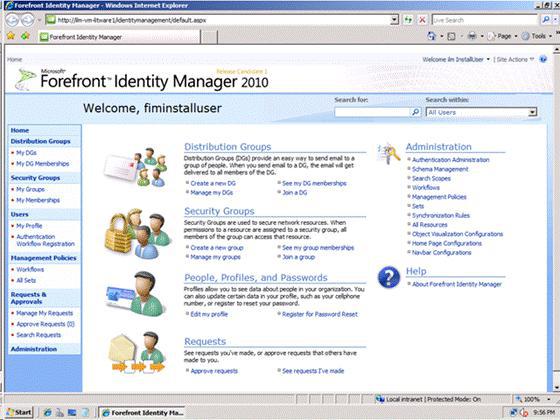This screenshot has width=560, height=420.
Task: Select the Forefront Identity Manager browser tab
Action: [119, 37]
